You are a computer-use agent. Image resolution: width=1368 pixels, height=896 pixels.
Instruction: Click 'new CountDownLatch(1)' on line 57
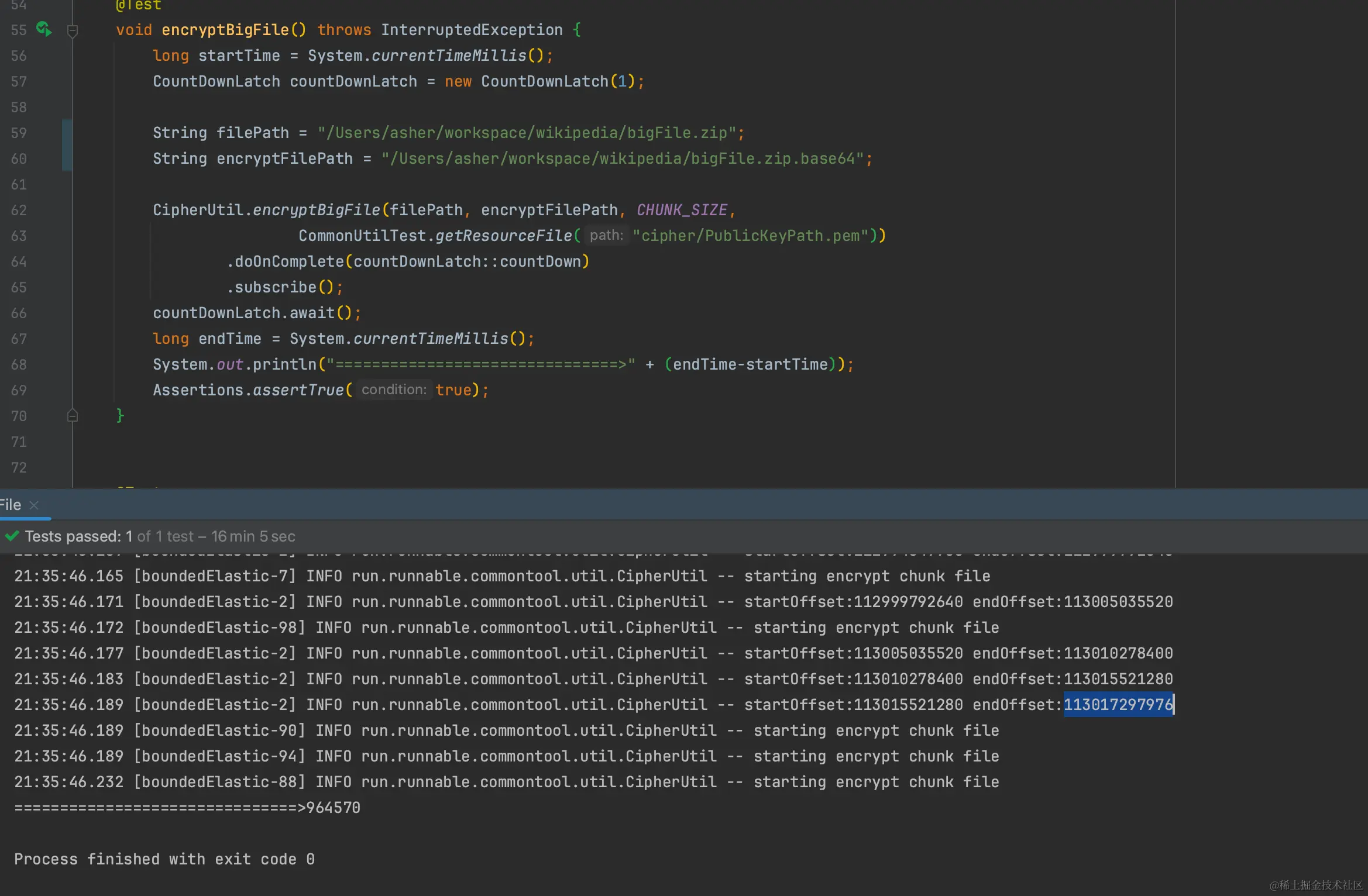(539, 81)
